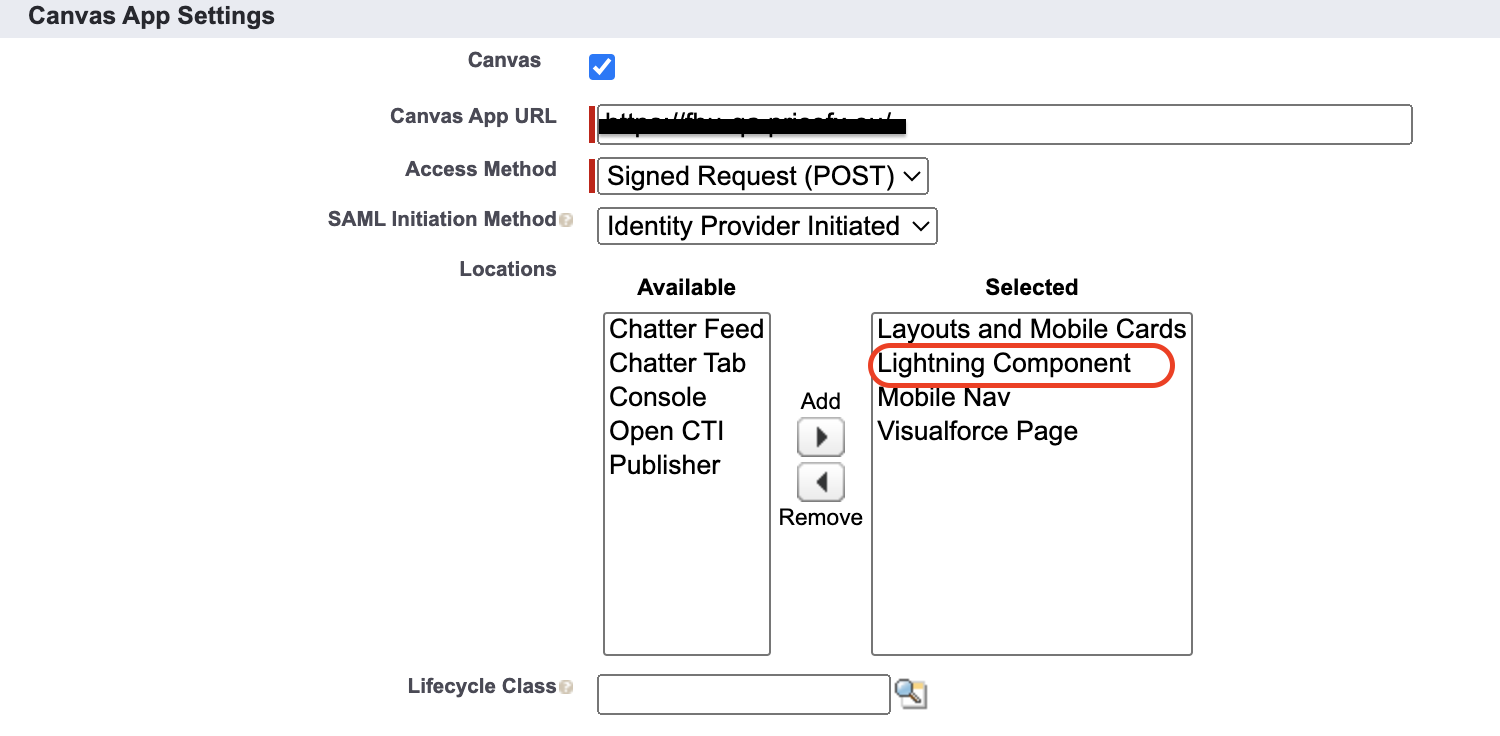Select Layouts and Mobile Cards entry
Screen dimensions: 1500x736
point(1031,329)
